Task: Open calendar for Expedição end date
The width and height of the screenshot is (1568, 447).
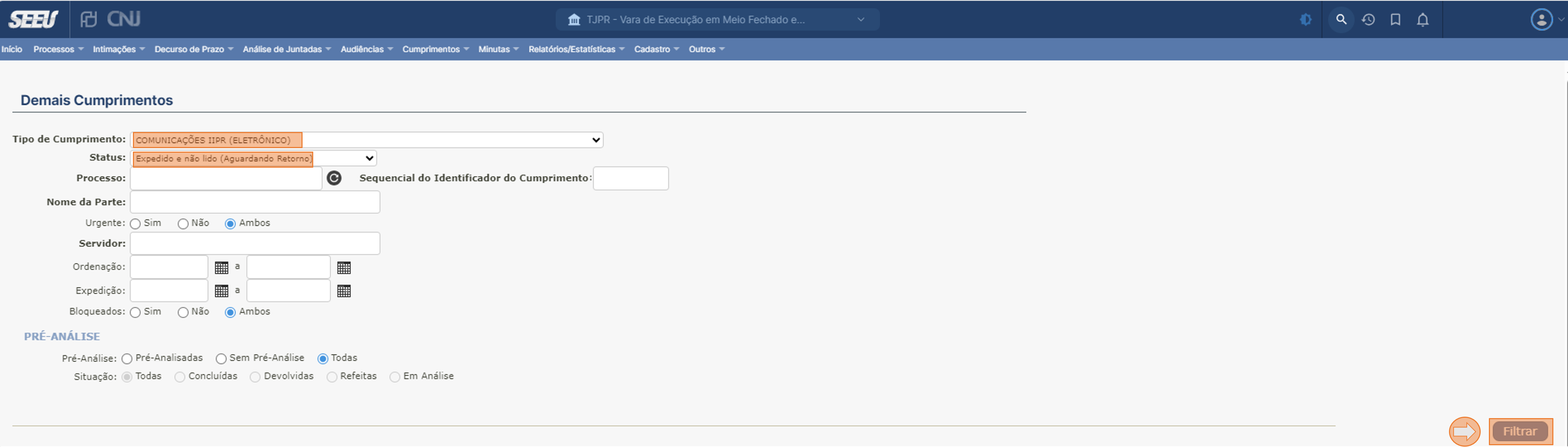Action: tap(344, 291)
